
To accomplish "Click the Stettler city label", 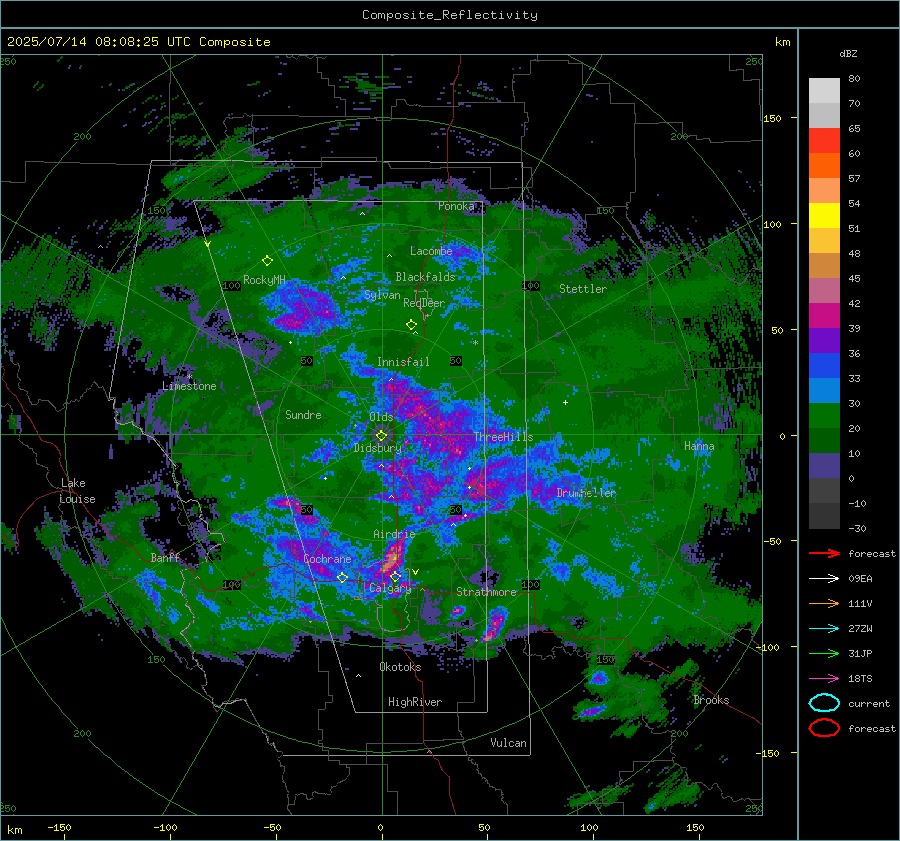I will point(583,289).
